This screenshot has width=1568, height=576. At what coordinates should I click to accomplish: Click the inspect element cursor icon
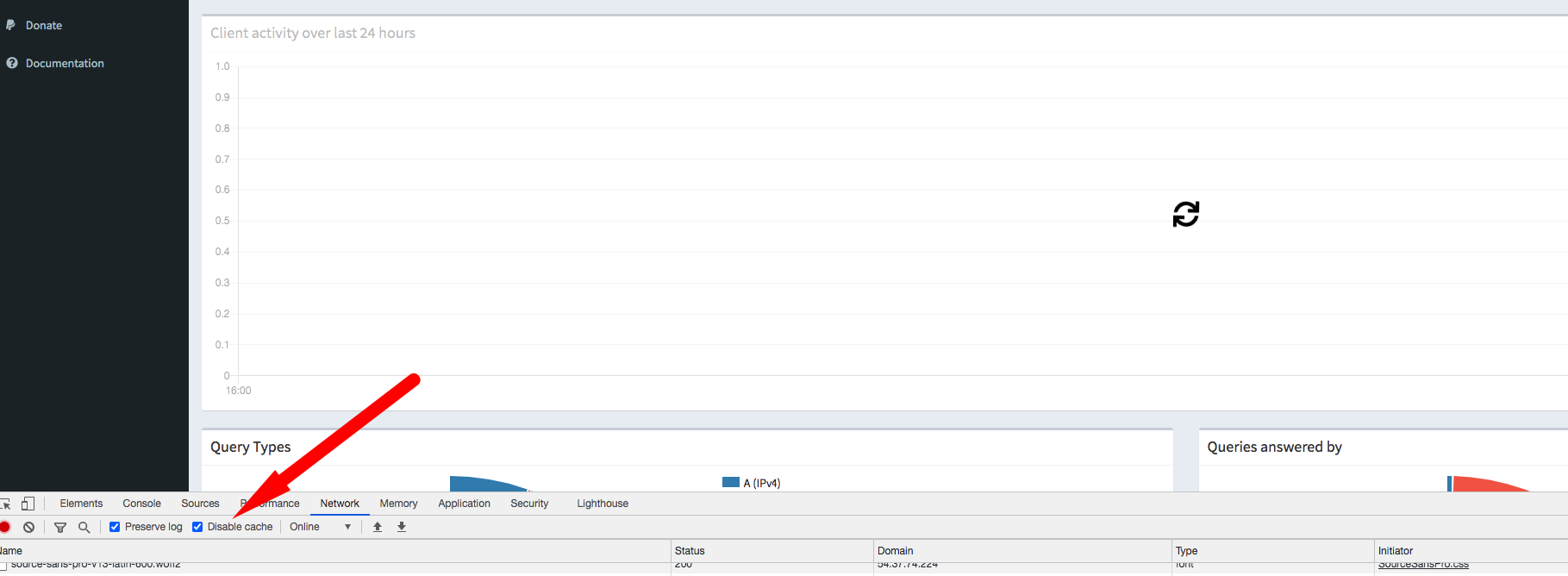point(5,504)
